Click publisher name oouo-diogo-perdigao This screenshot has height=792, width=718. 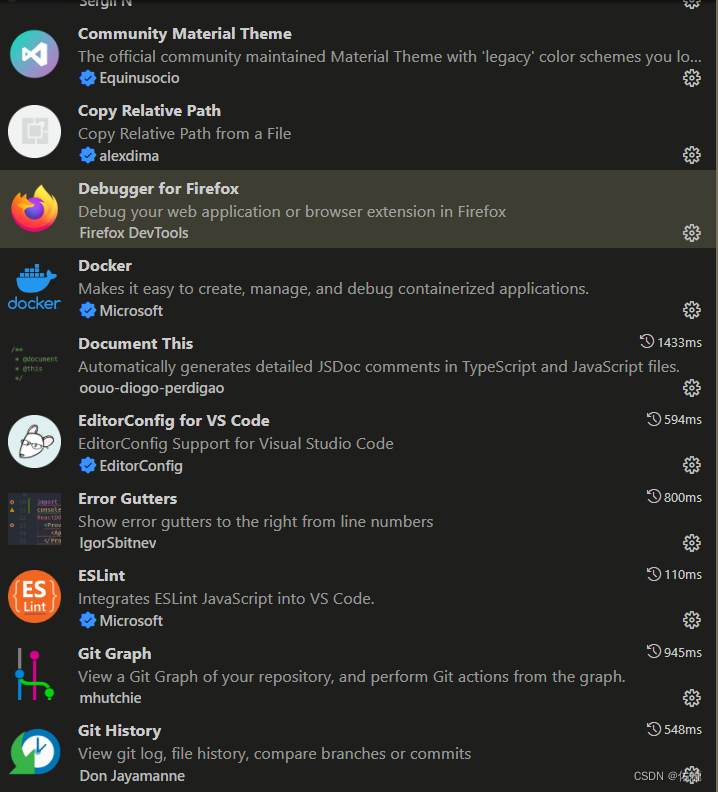point(152,388)
